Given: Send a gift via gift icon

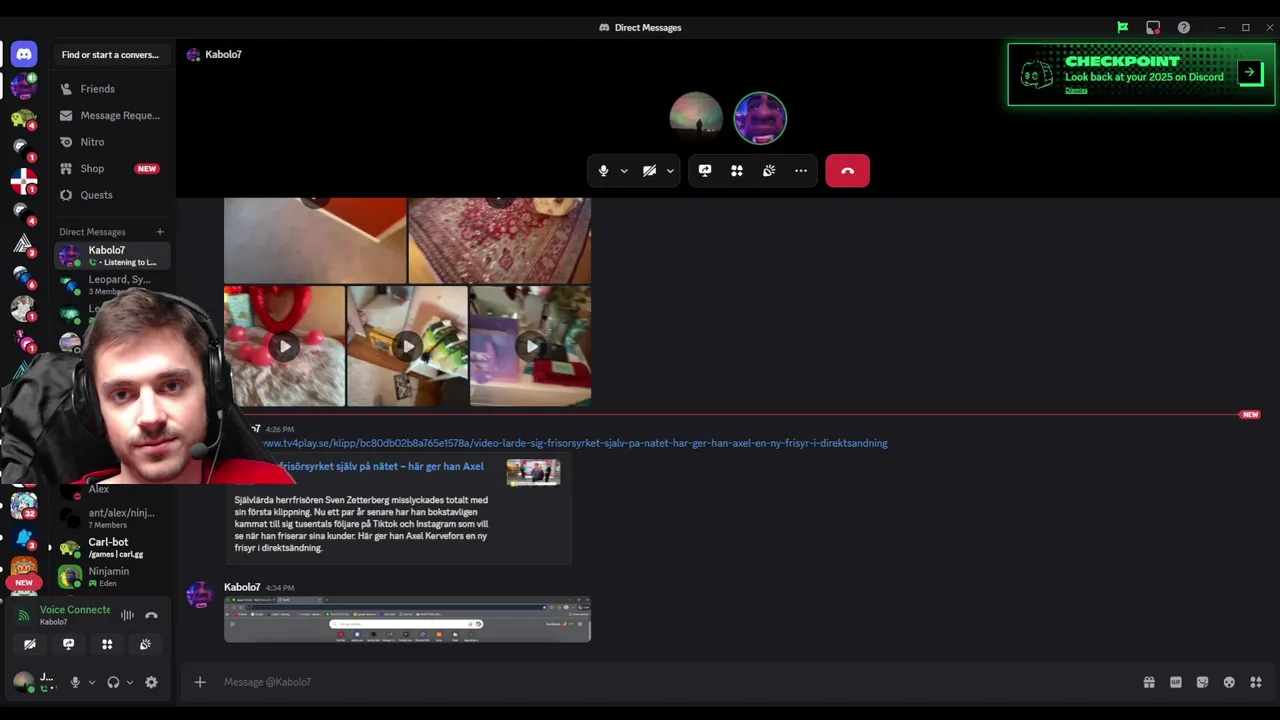Looking at the screenshot, I should pyautogui.click(x=1149, y=682).
